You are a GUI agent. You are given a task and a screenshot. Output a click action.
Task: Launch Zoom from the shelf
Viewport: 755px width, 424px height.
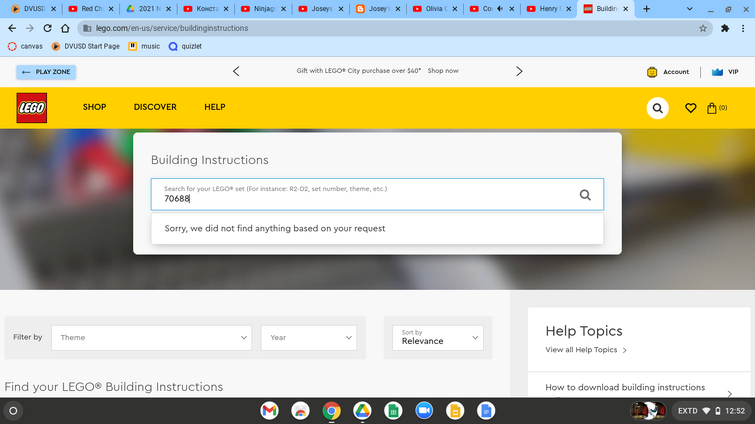tap(424, 411)
